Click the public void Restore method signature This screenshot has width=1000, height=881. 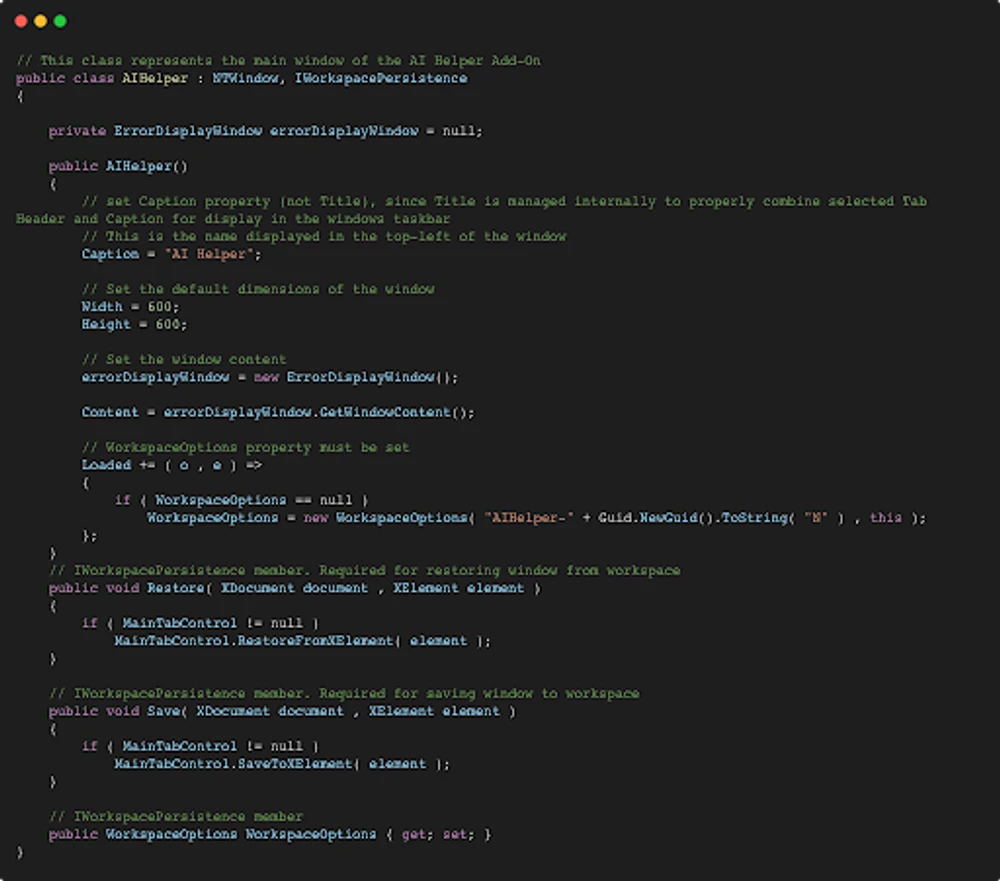click(x=295, y=588)
